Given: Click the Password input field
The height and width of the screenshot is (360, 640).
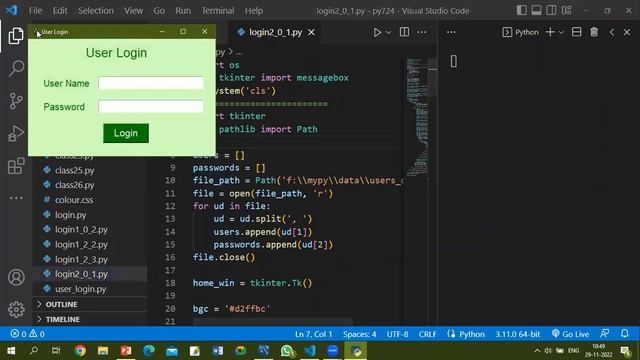Looking at the screenshot, I should click(x=151, y=106).
